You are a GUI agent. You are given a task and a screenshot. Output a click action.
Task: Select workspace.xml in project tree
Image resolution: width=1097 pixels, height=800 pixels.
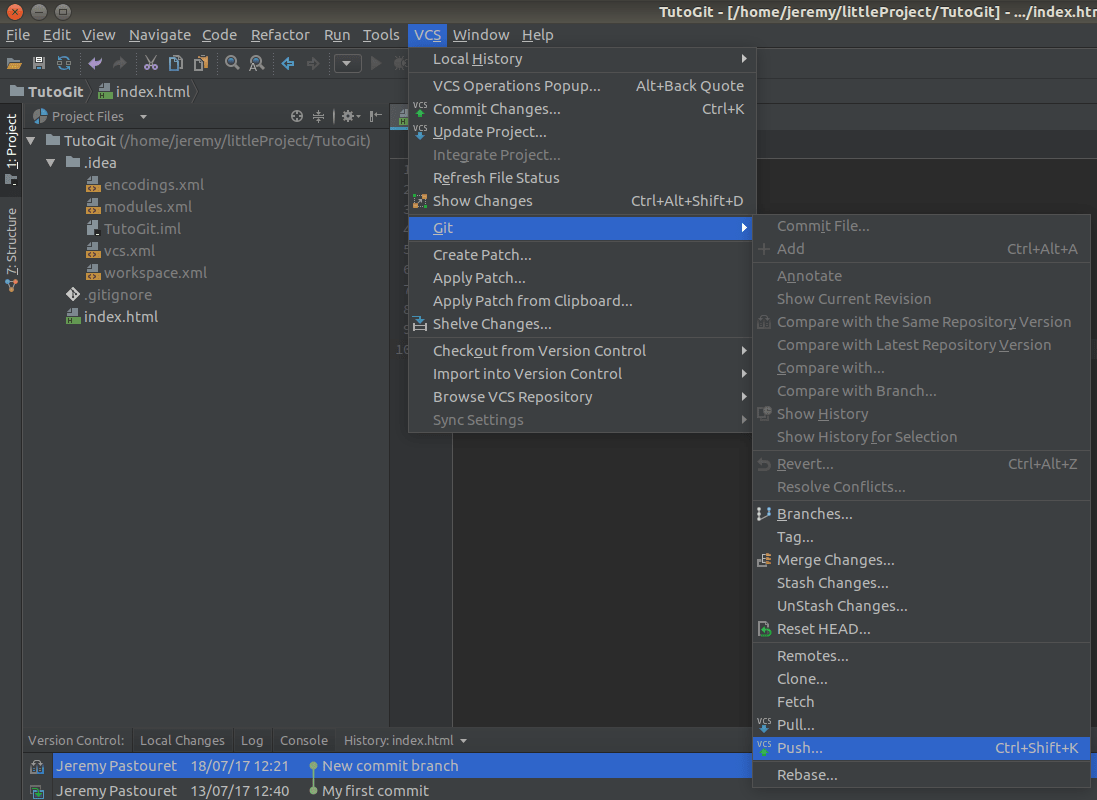[x=146, y=273]
